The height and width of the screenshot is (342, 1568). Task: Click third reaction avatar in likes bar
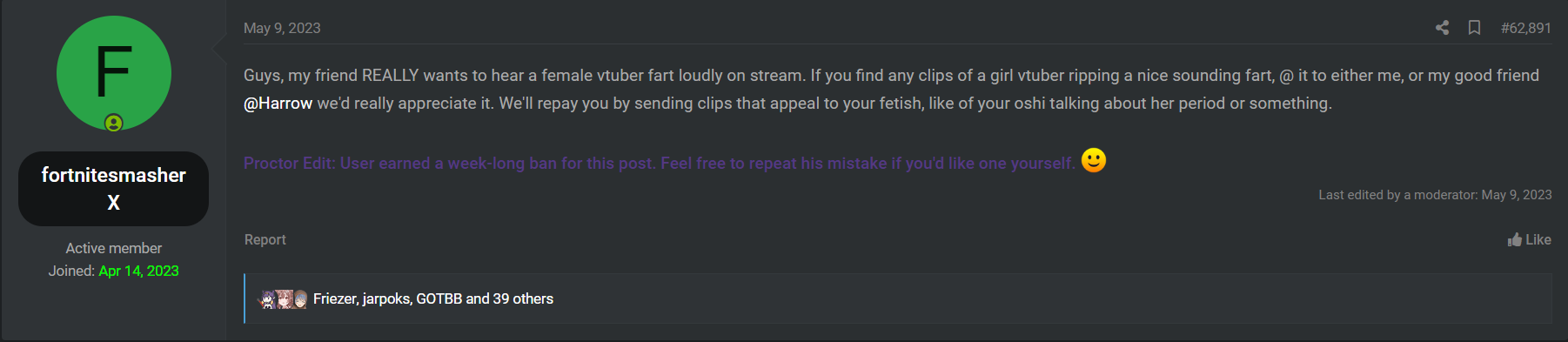point(299,299)
